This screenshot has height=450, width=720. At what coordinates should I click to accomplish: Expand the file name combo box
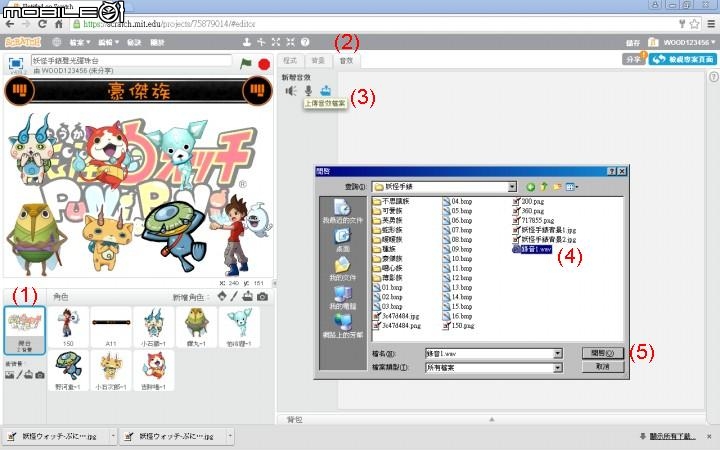(557, 354)
